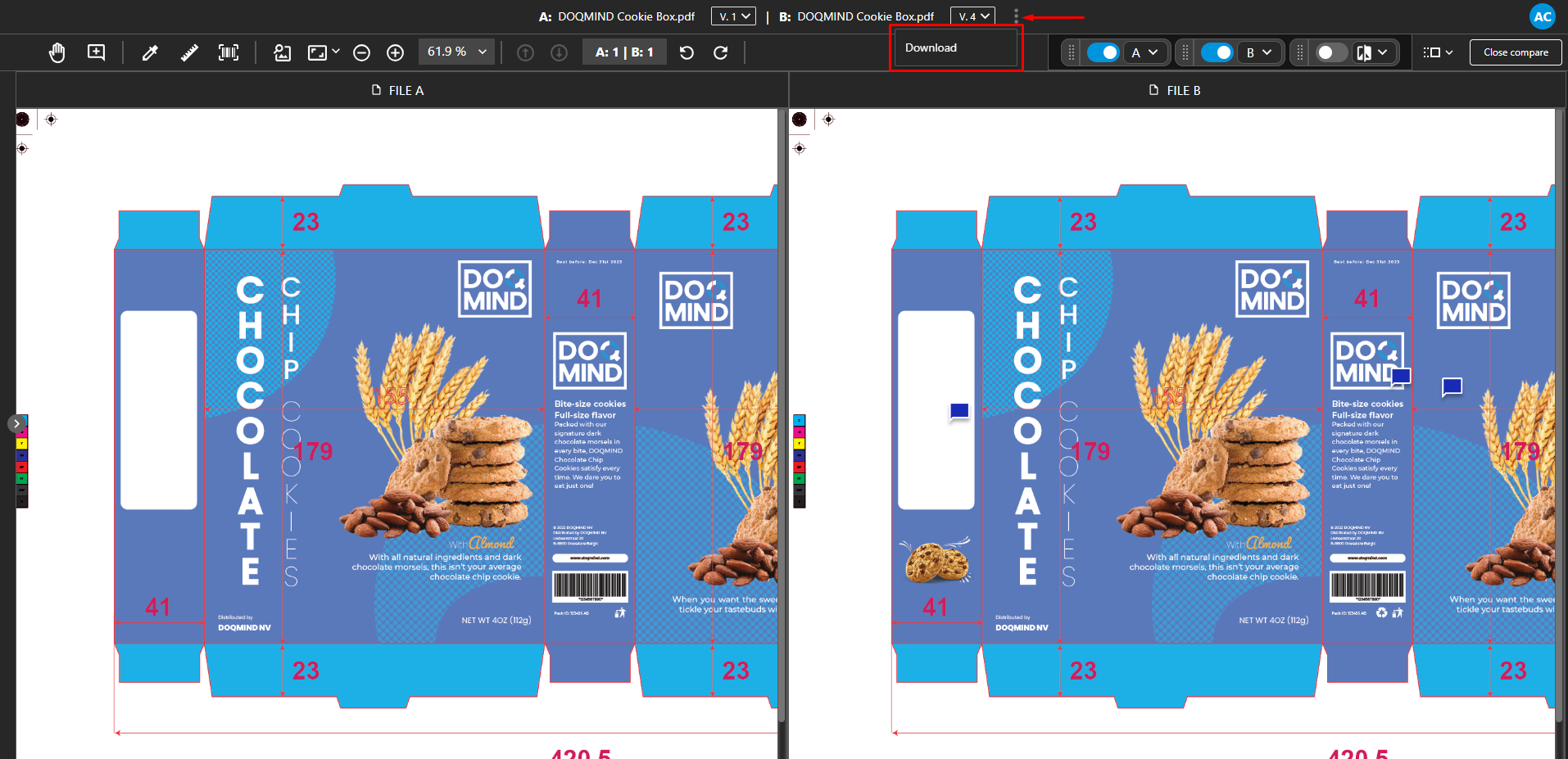Choose Download from the options menu
The height and width of the screenshot is (759, 1568).
click(x=956, y=47)
